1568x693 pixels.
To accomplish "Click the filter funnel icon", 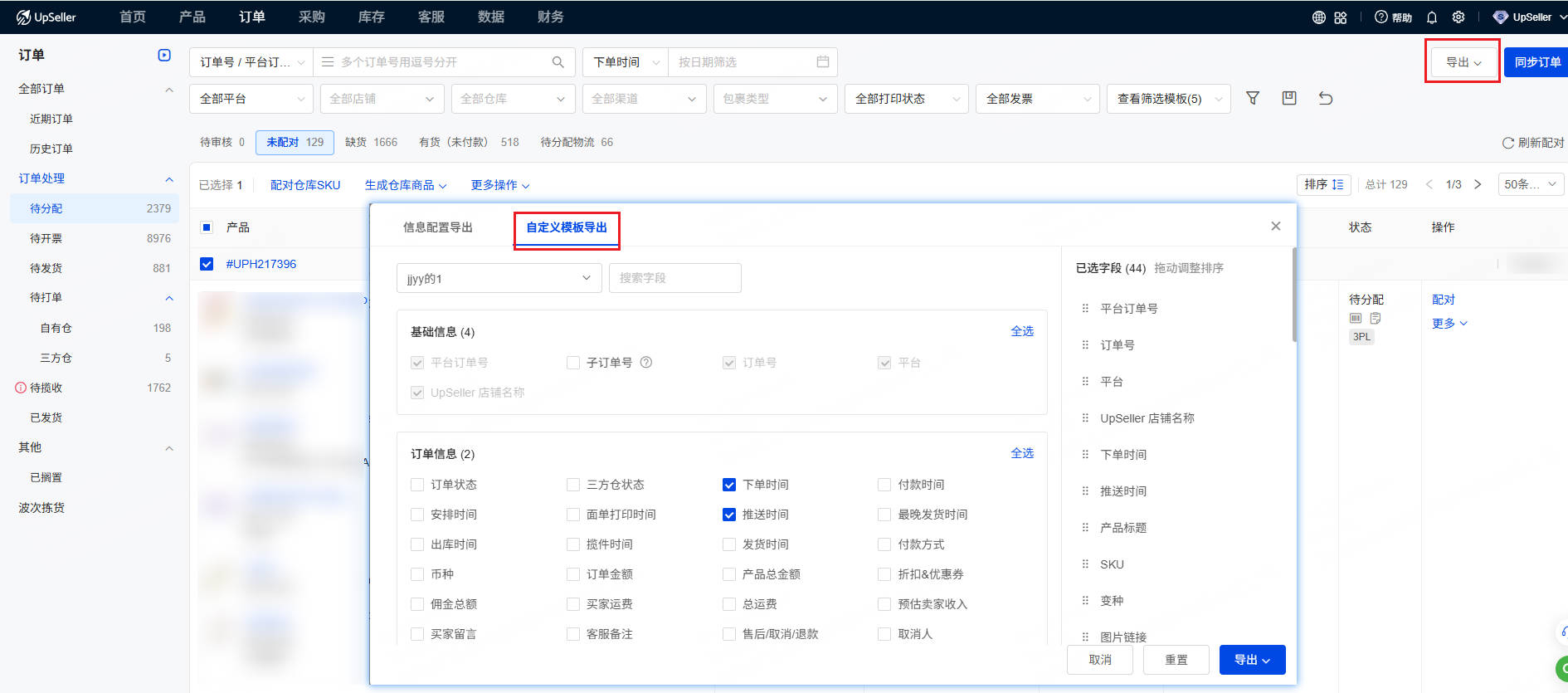I will (x=1253, y=98).
